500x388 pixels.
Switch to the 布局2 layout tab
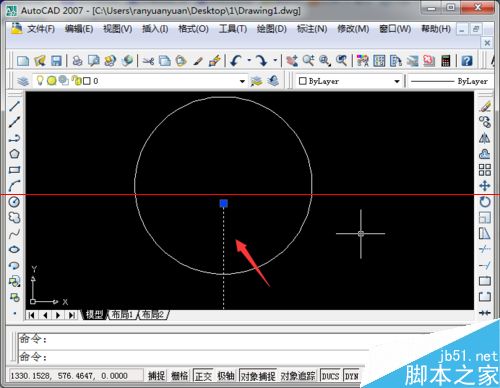pos(153,315)
